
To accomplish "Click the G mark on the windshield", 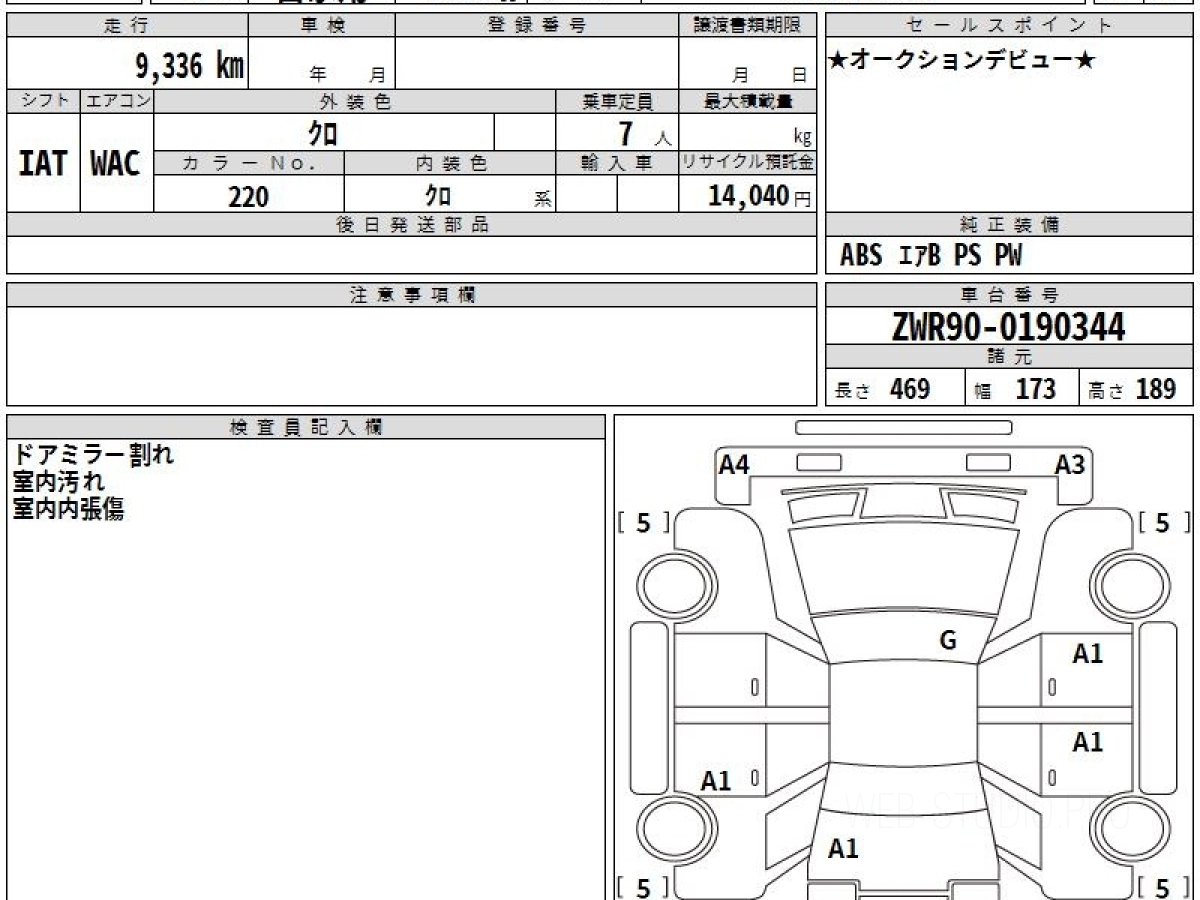I will 948,641.
